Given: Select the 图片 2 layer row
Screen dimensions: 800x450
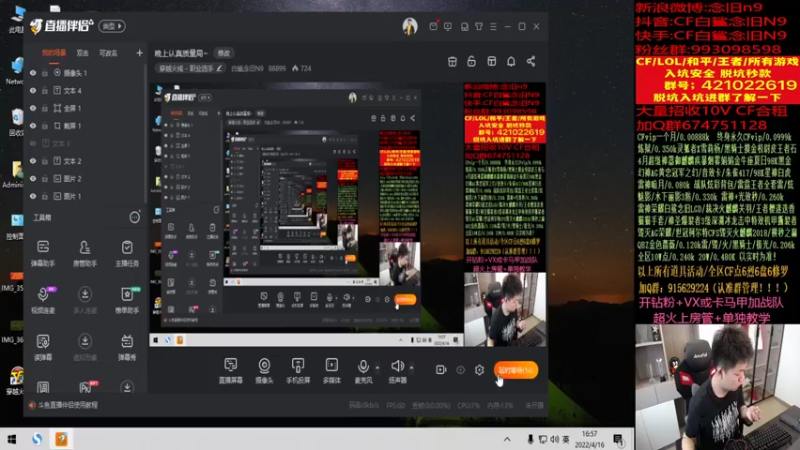Looking at the screenshot, I should pos(84,179).
